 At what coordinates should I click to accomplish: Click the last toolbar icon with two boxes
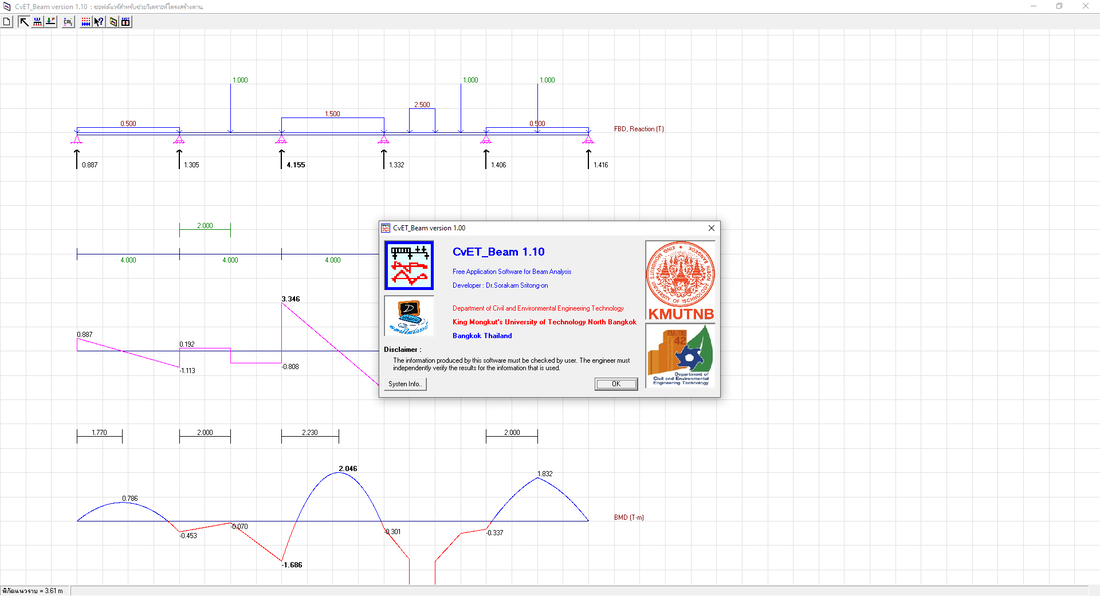pyautogui.click(x=126, y=22)
